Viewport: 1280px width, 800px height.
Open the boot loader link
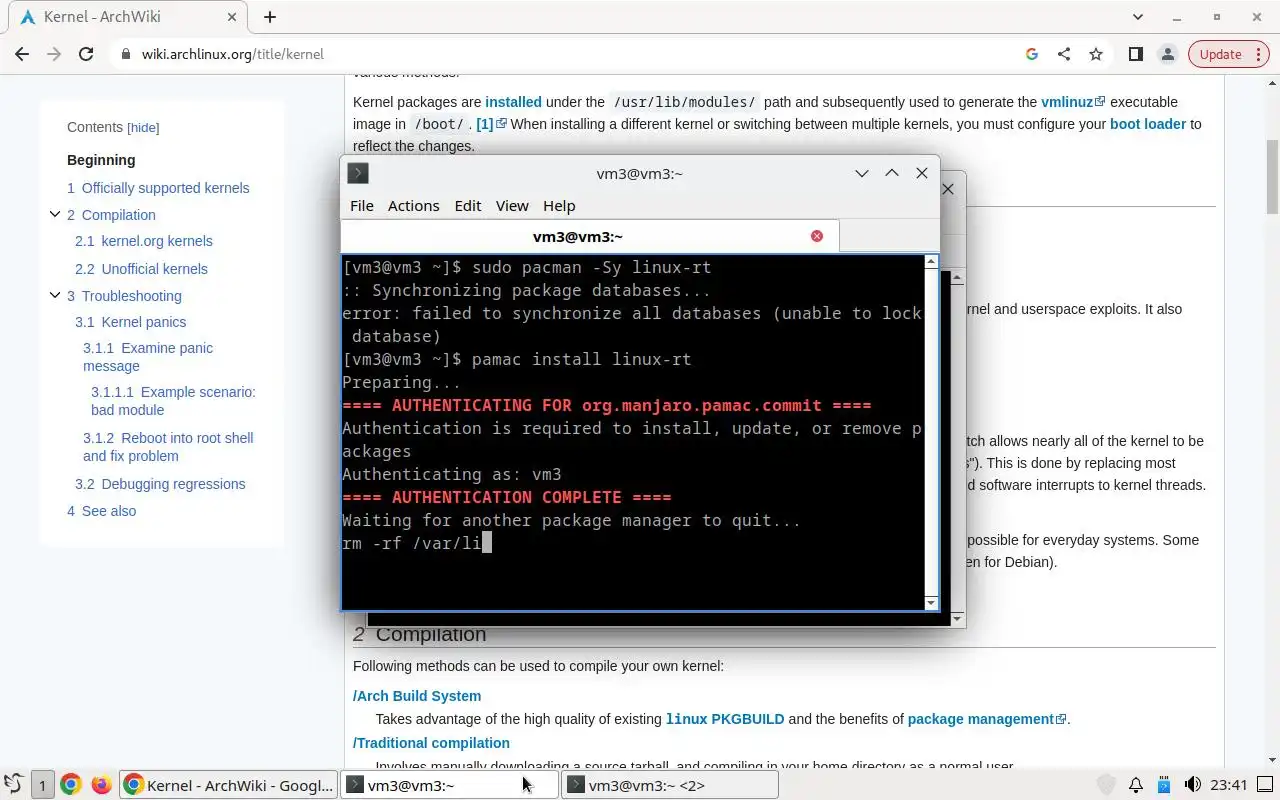tap(1148, 124)
